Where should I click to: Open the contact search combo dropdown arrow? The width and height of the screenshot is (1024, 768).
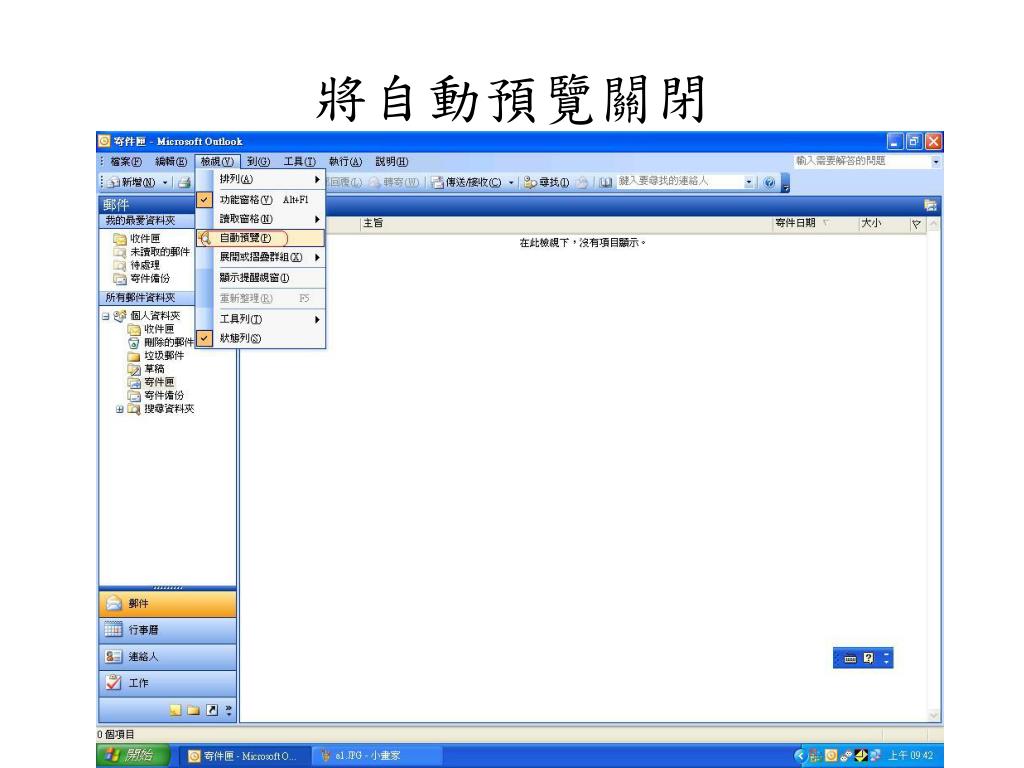click(749, 182)
